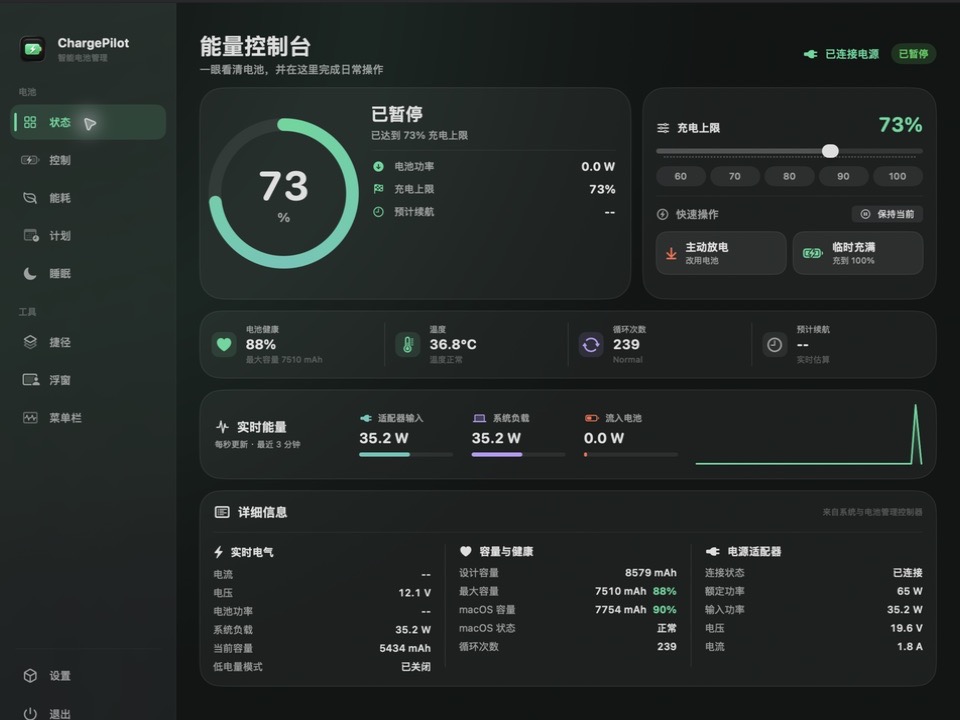Viewport: 960px width, 720px height.
Task: Click the 快速操作 lightning icon
Action: tap(662, 214)
